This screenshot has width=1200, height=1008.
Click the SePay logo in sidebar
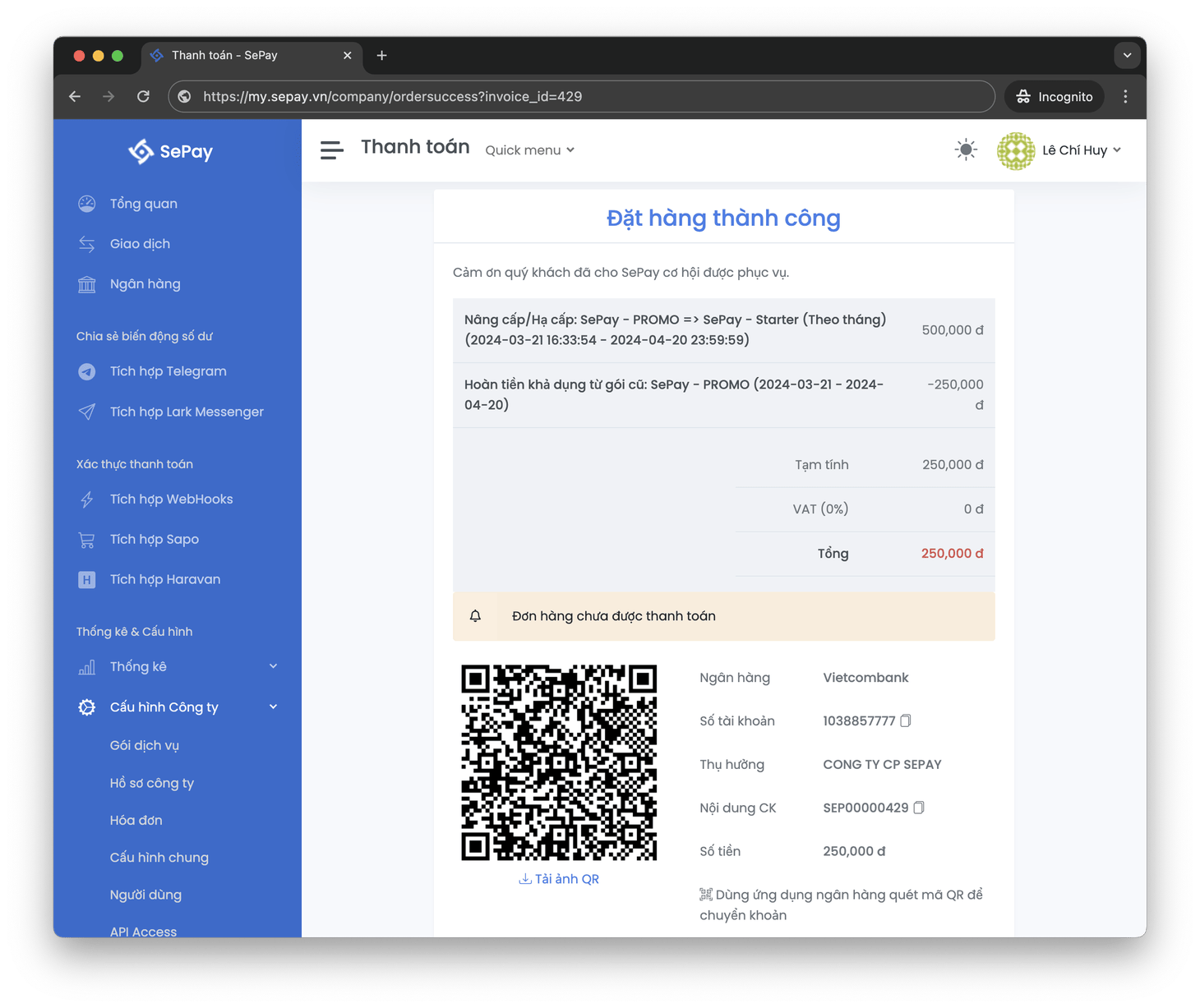pos(171,151)
